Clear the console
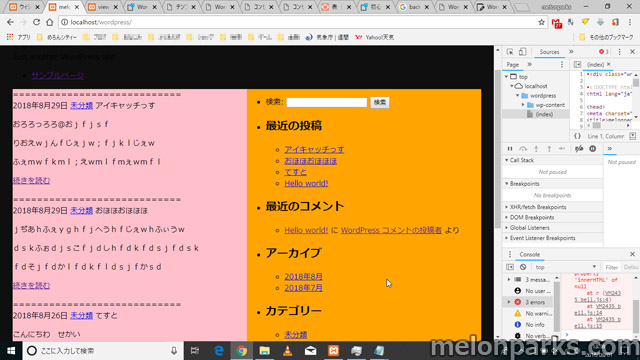640x360 pixels. (523, 267)
